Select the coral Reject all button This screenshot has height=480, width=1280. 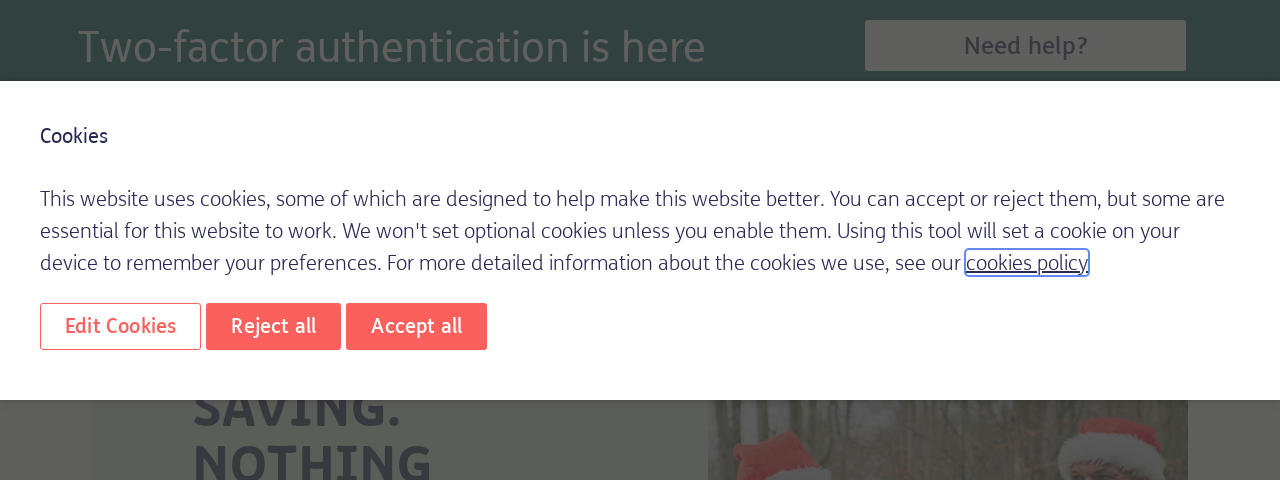(x=273, y=326)
